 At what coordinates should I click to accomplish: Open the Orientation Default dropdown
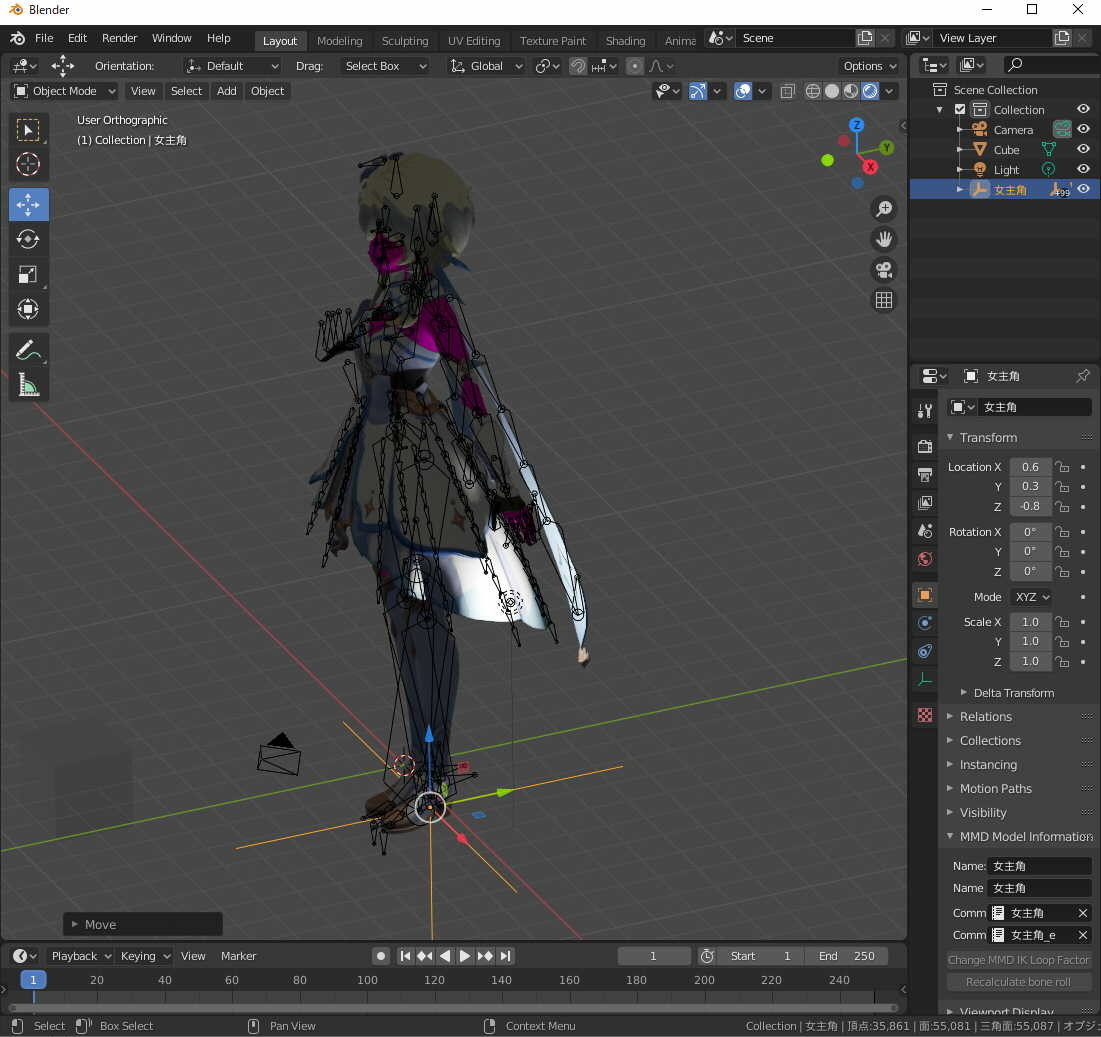[232, 66]
